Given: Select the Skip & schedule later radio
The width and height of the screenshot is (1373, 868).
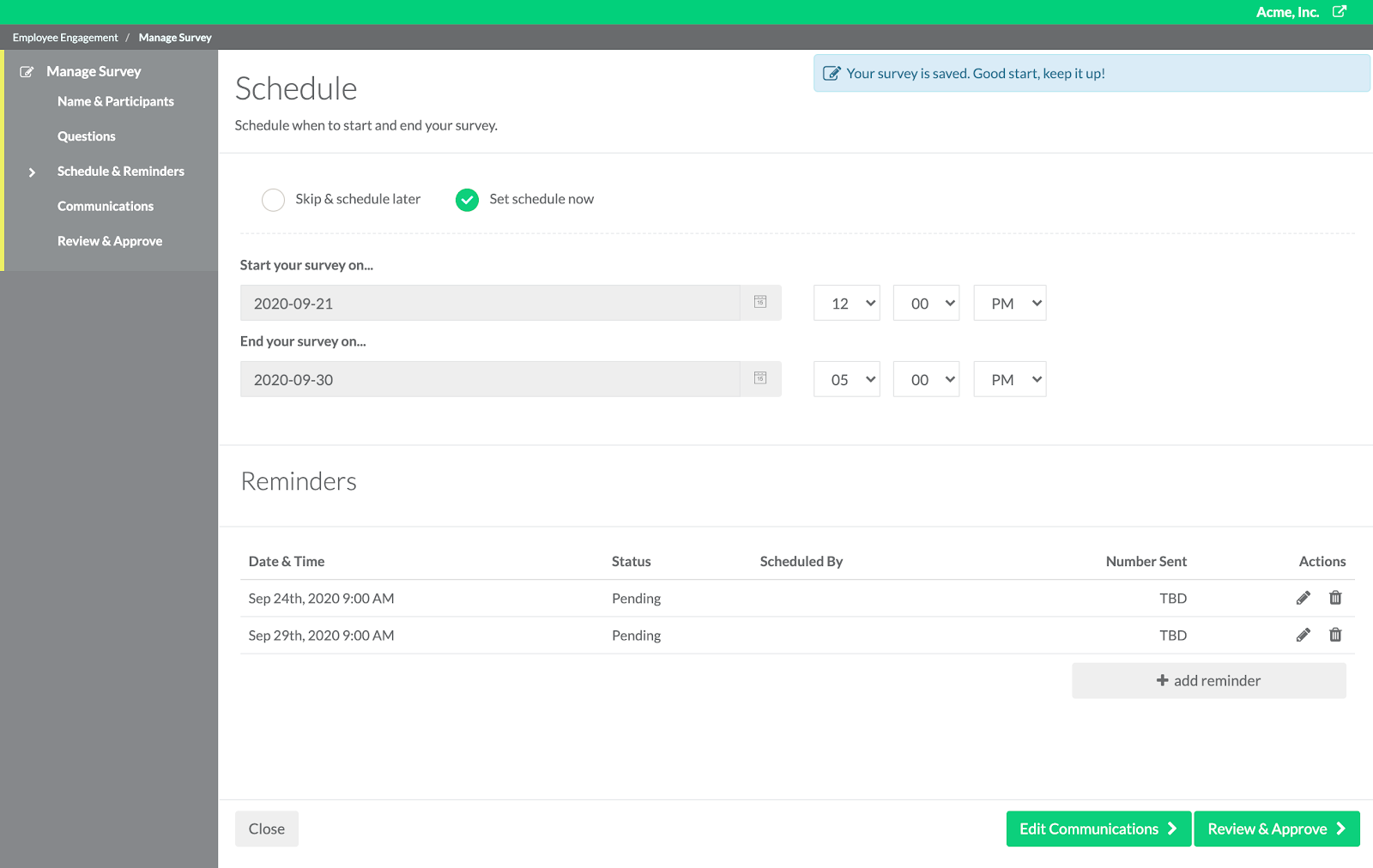Looking at the screenshot, I should coord(273,200).
